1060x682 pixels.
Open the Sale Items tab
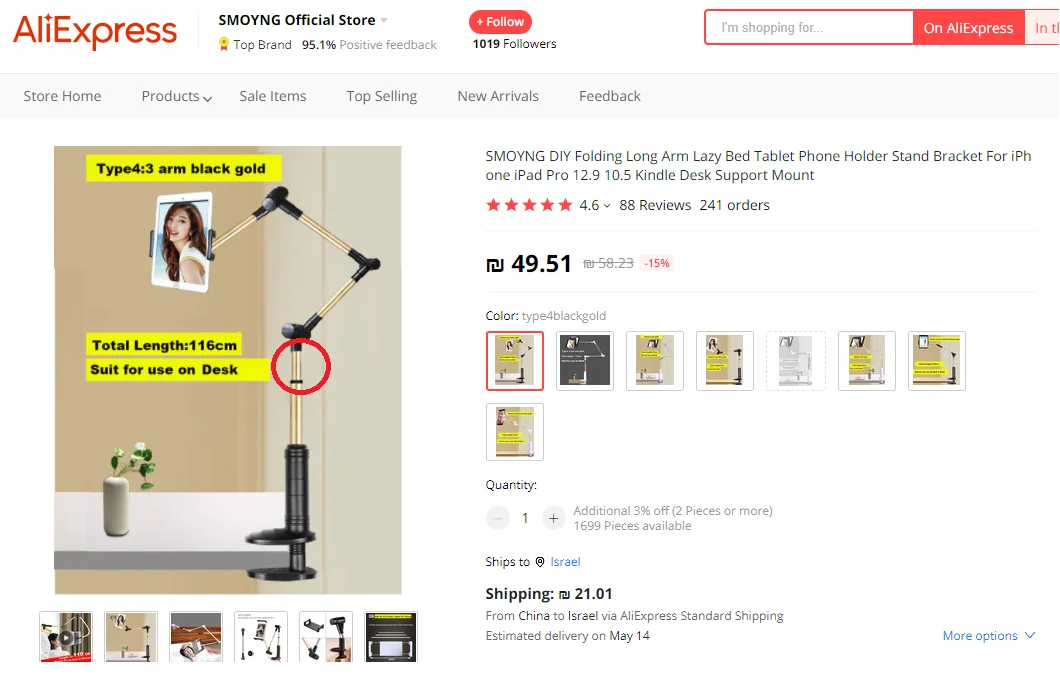tap(272, 96)
